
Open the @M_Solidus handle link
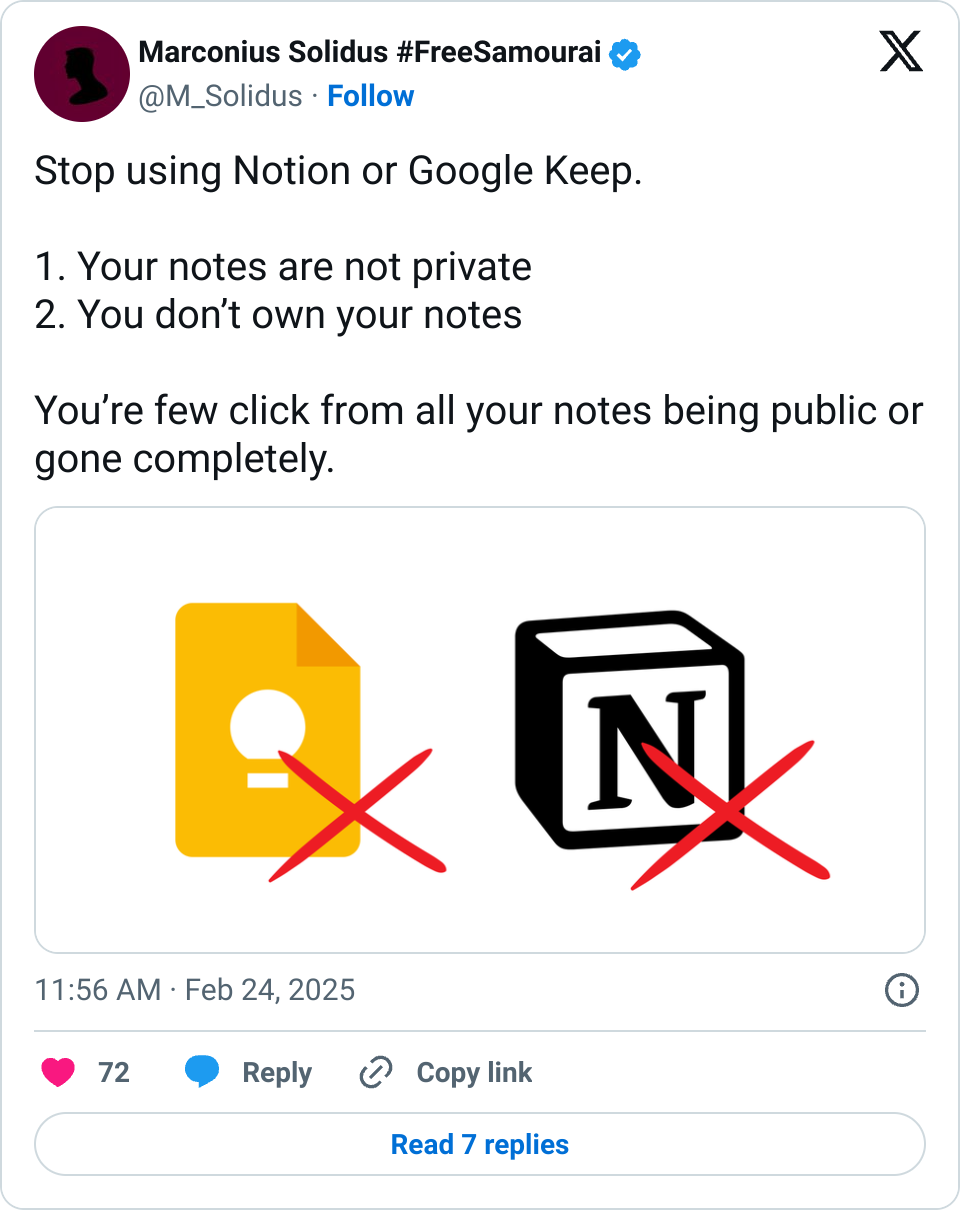(x=220, y=96)
